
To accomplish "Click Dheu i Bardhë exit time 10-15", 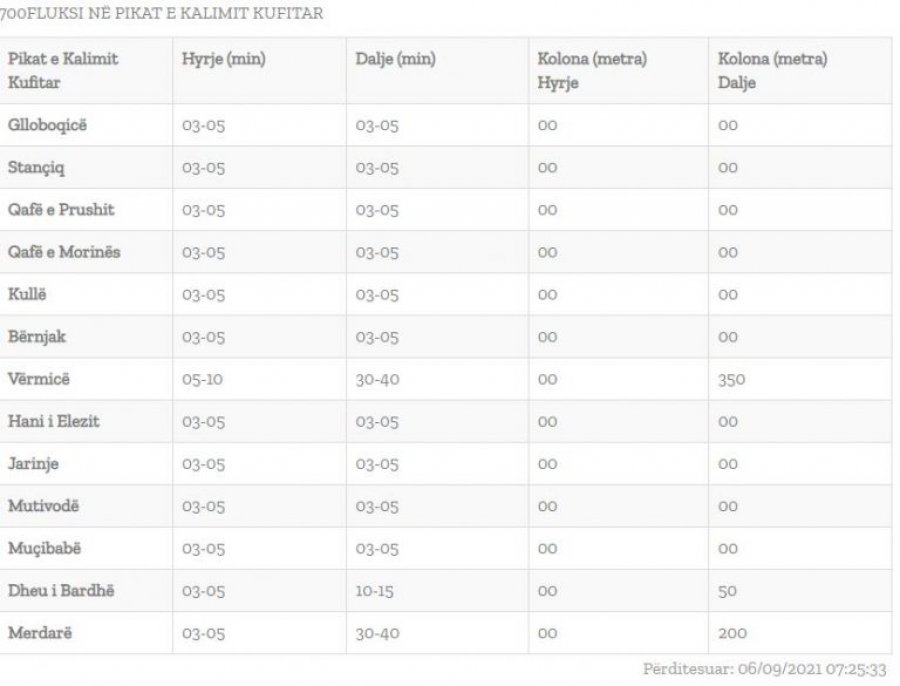I will coord(374,591).
